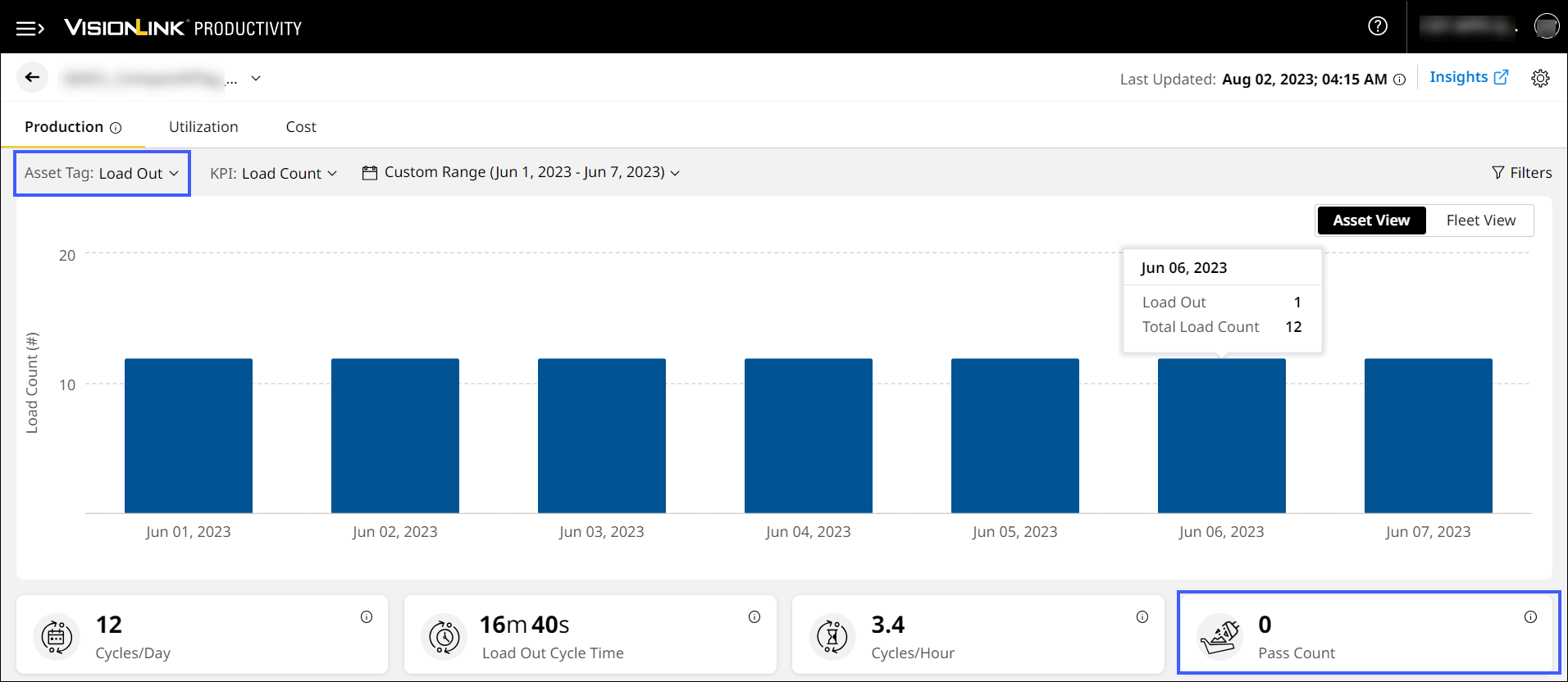
Task: Open the Custom Range date picker
Action: [x=521, y=172]
